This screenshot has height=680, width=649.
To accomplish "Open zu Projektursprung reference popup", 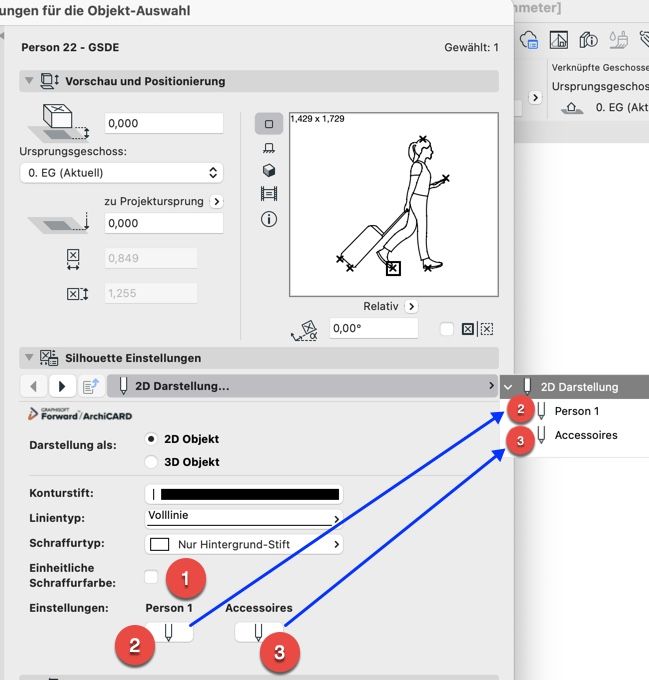I will coord(216,202).
